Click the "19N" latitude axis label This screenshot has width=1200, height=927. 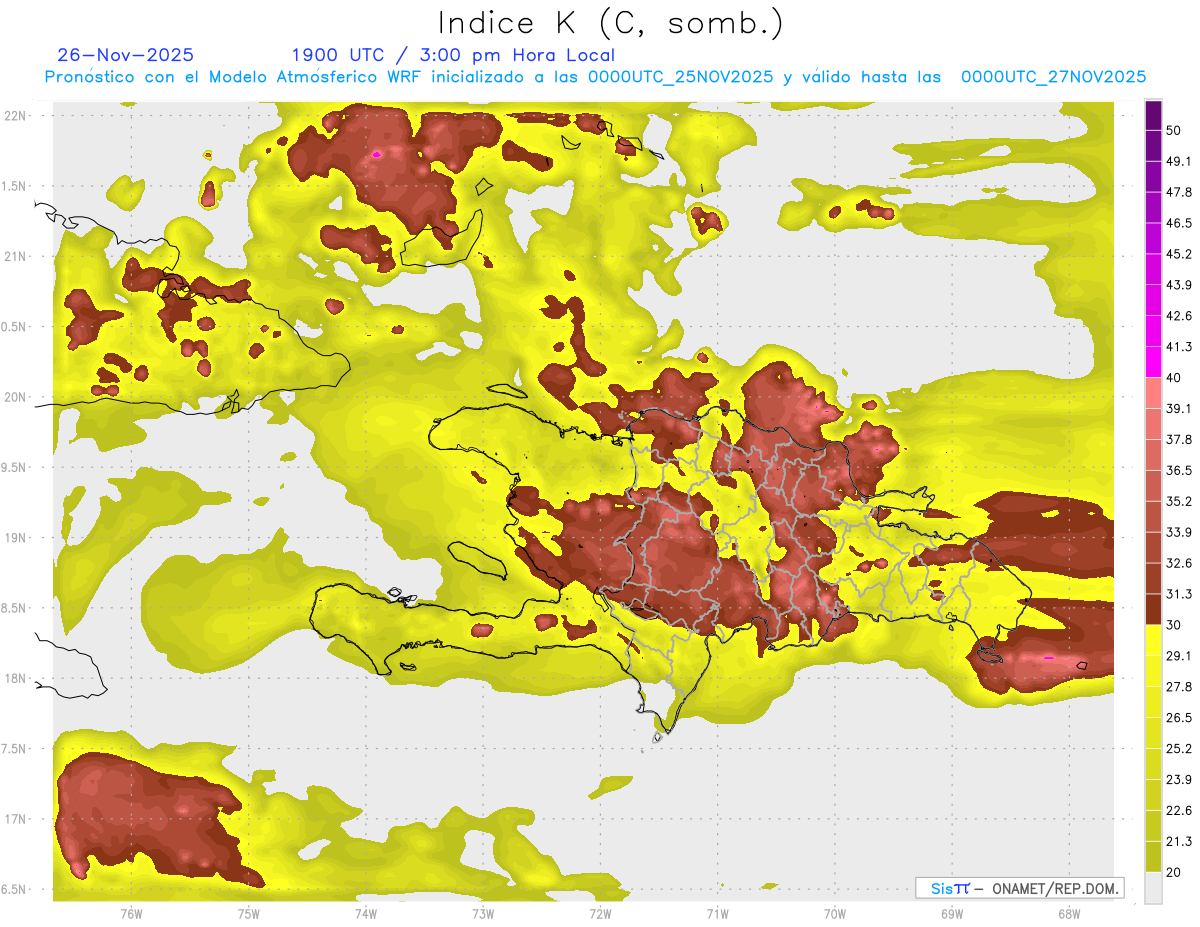(x=15, y=538)
